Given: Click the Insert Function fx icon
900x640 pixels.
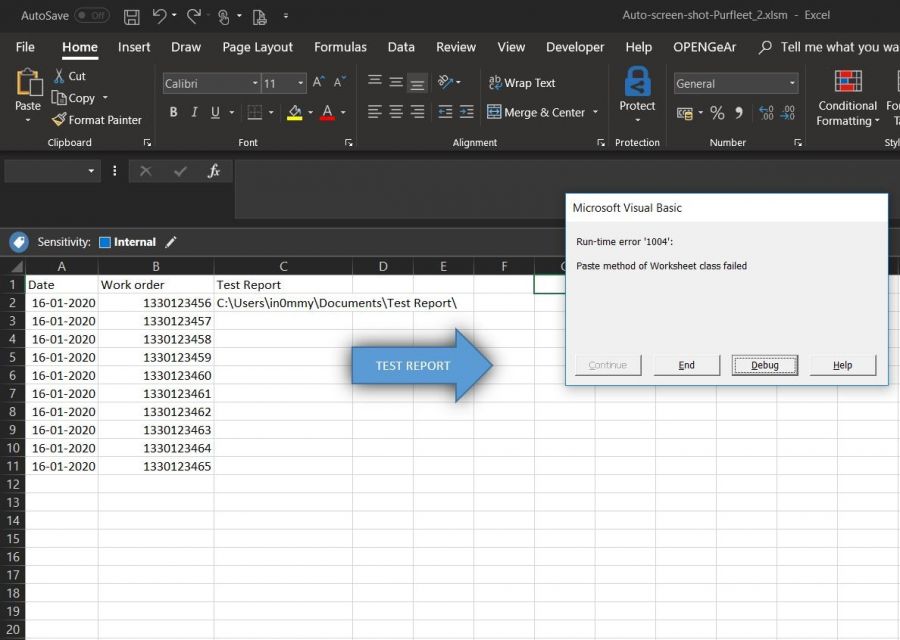Looking at the screenshot, I should [x=214, y=171].
